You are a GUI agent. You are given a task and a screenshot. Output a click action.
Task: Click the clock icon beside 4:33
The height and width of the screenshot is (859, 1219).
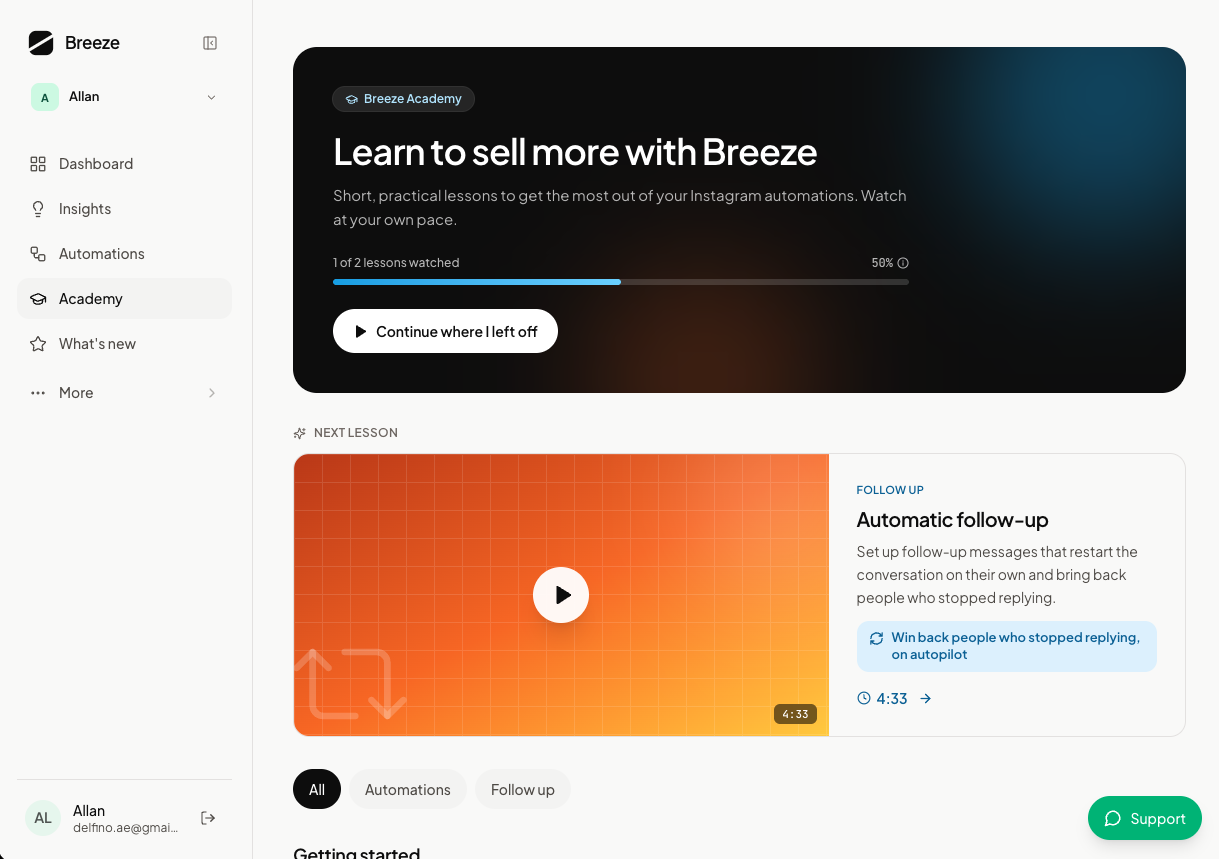(864, 699)
